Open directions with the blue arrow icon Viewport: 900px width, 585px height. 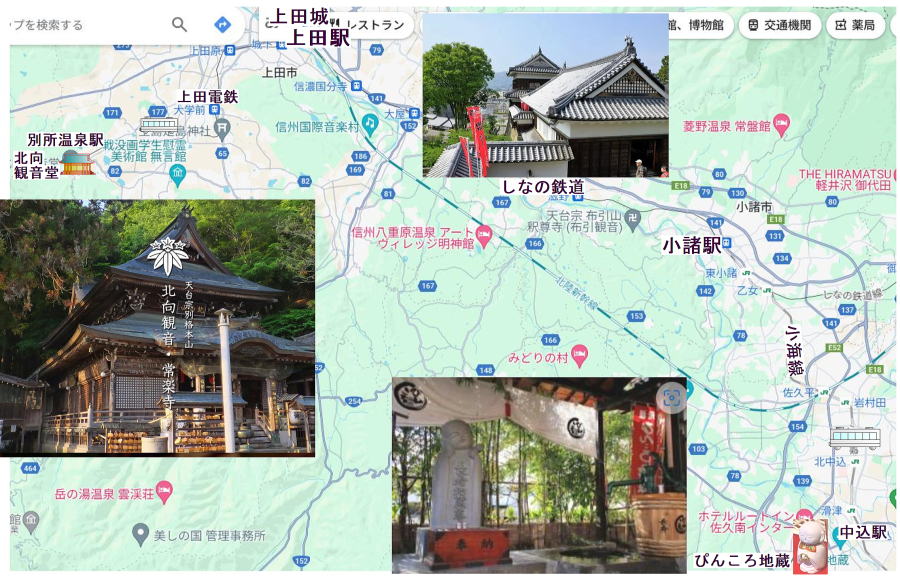tap(222, 25)
